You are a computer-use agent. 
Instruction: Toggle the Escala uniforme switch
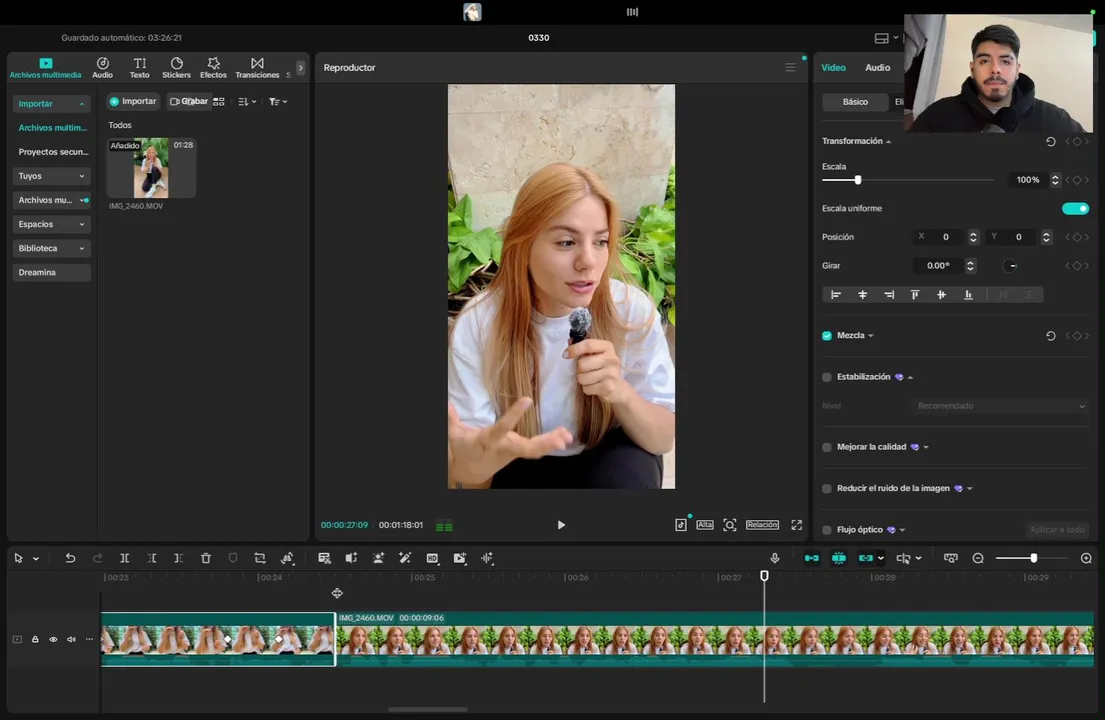pos(1075,208)
